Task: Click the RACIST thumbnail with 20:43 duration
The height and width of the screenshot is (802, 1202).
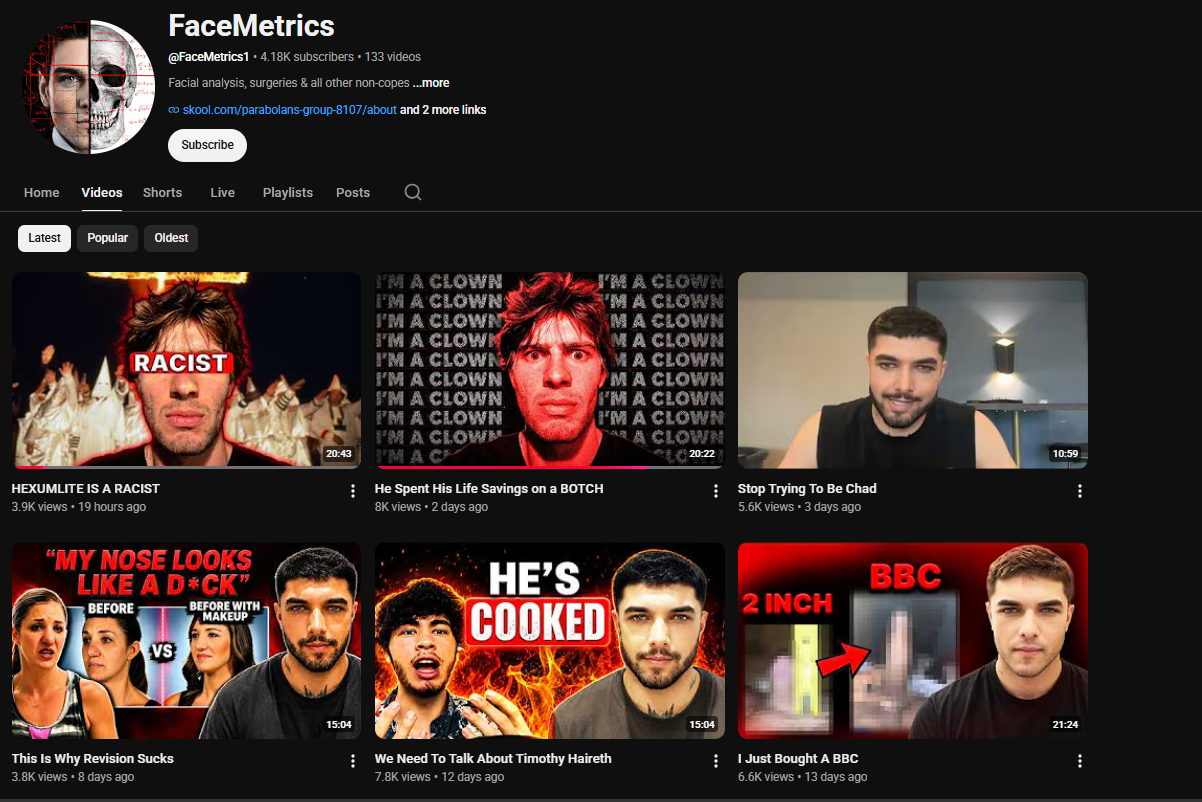Action: coord(186,370)
